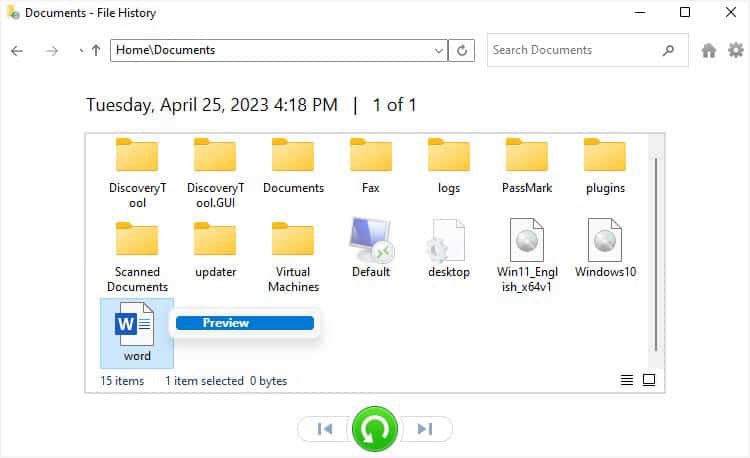Click the vertical scrollbar in file pane
750x458 pixels.
click(656, 253)
